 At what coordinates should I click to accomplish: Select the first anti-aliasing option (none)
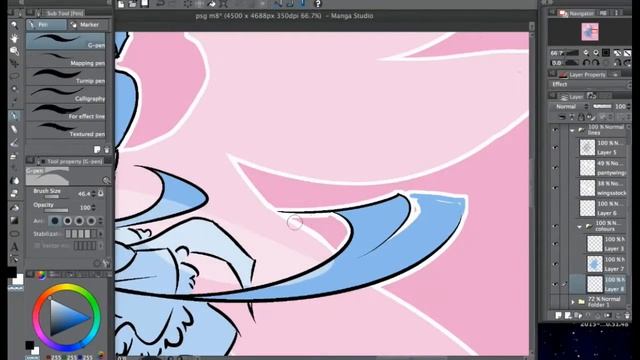click(x=55, y=221)
